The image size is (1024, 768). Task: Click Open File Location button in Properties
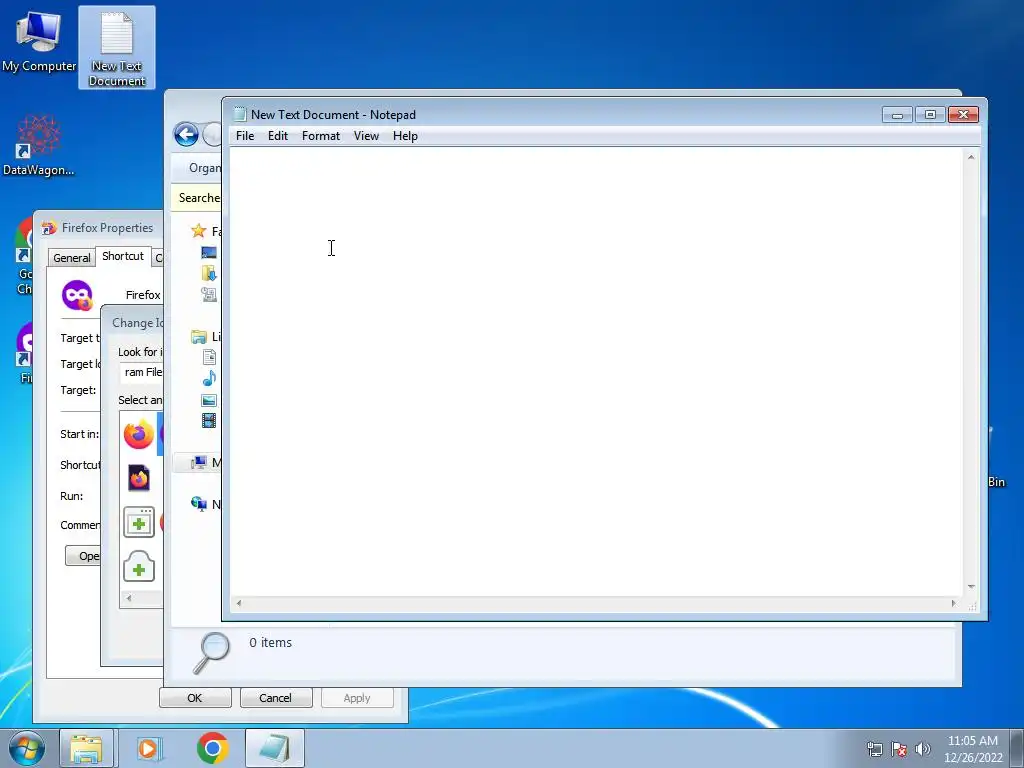coord(83,556)
